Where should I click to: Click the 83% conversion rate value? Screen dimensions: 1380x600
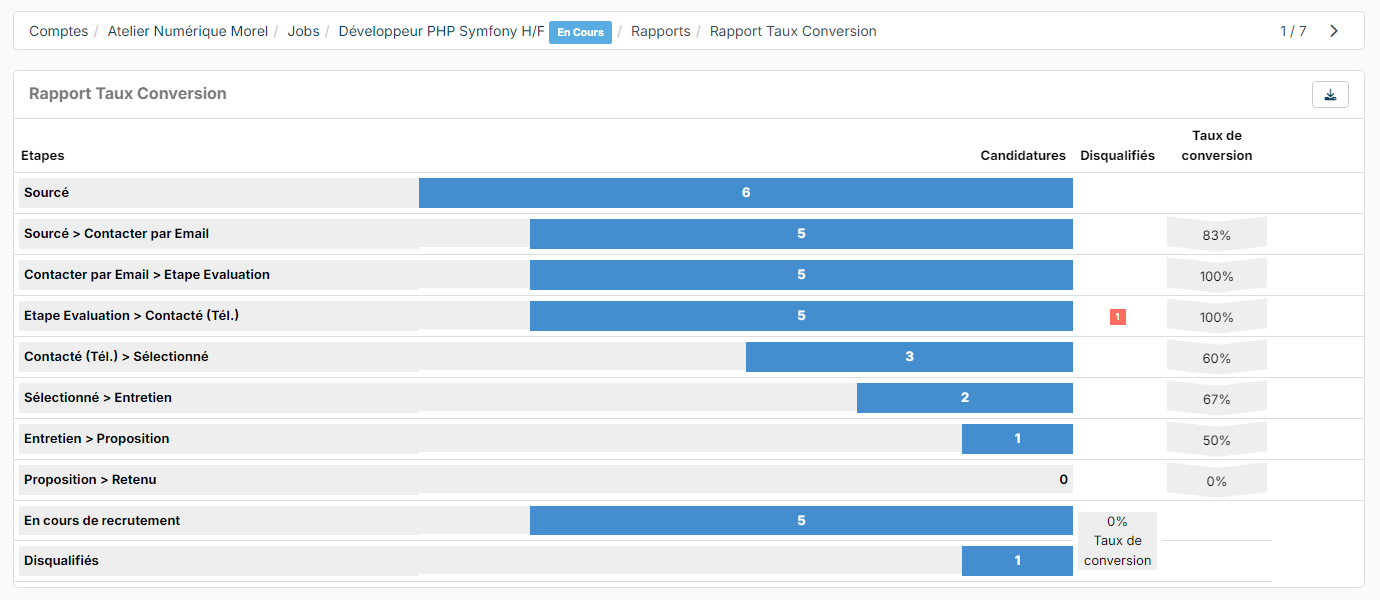pyautogui.click(x=1216, y=235)
